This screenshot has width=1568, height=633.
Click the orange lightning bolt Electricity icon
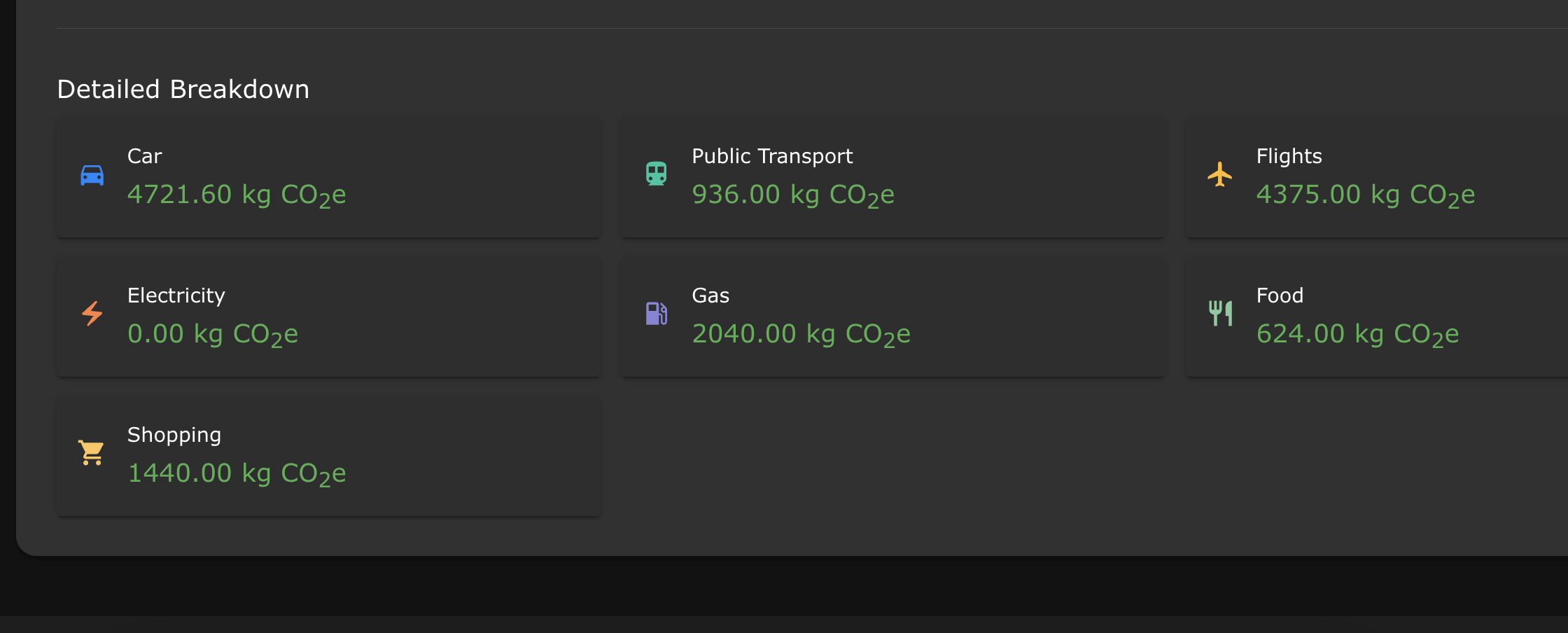tap(92, 313)
